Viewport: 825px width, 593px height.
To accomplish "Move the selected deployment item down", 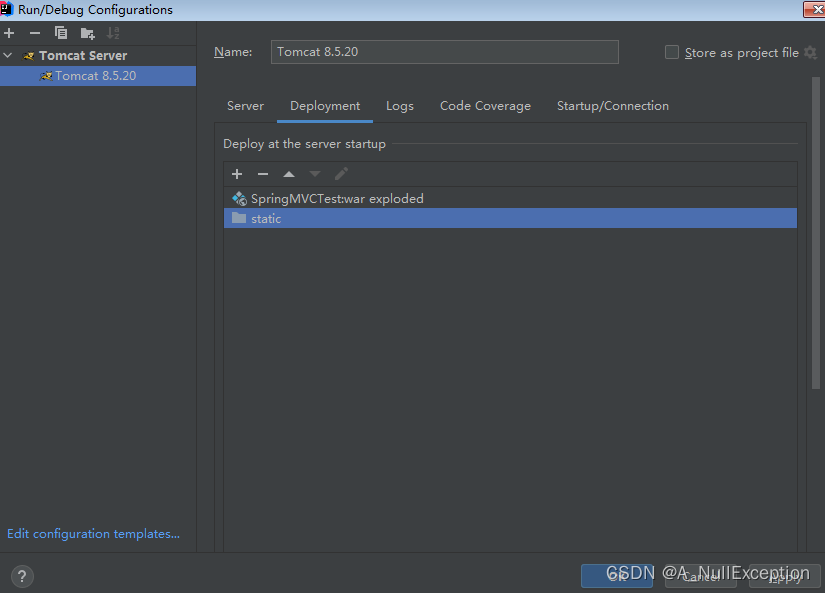I will point(315,174).
